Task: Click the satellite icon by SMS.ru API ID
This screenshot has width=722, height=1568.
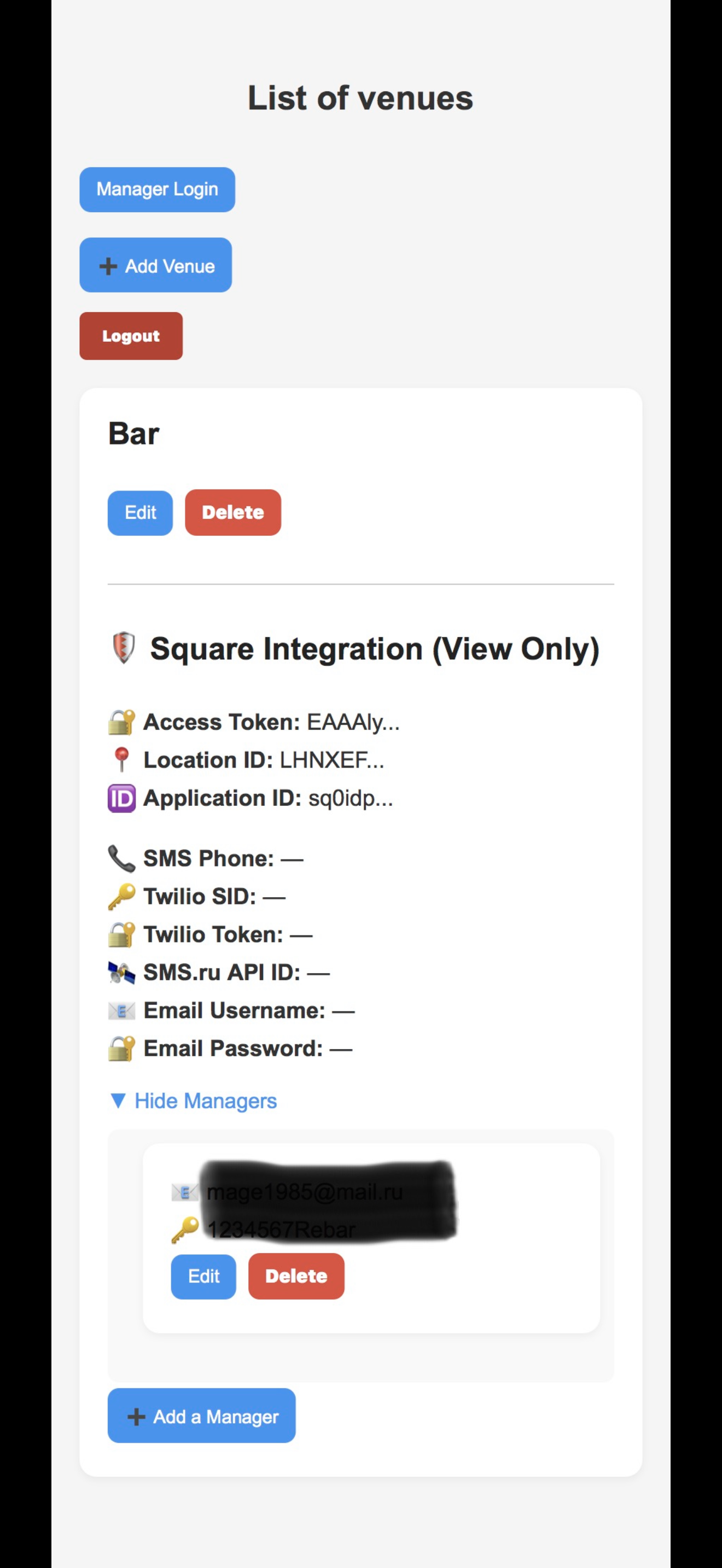Action: (x=122, y=973)
